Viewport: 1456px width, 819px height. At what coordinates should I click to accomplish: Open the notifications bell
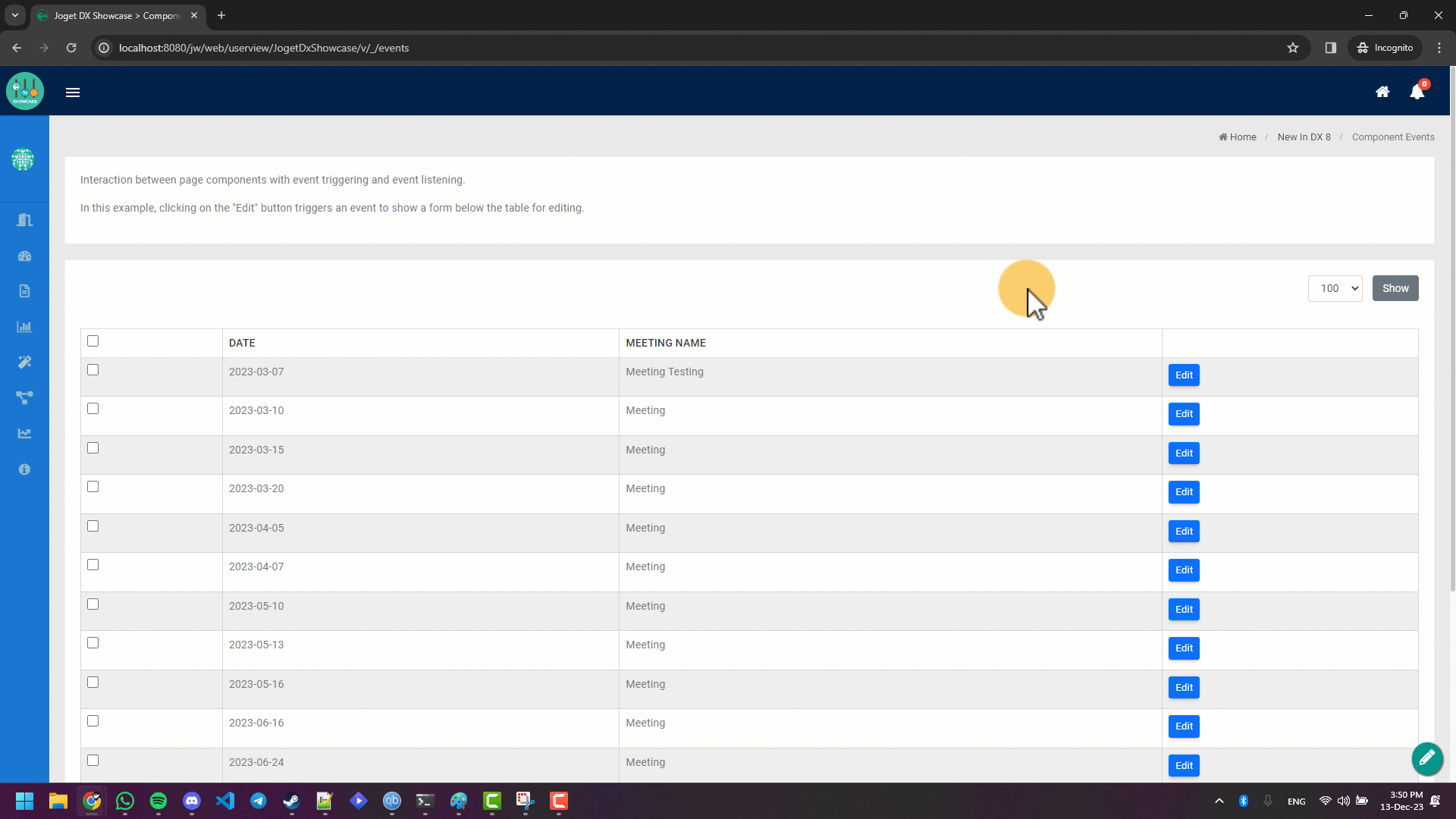tap(1417, 92)
